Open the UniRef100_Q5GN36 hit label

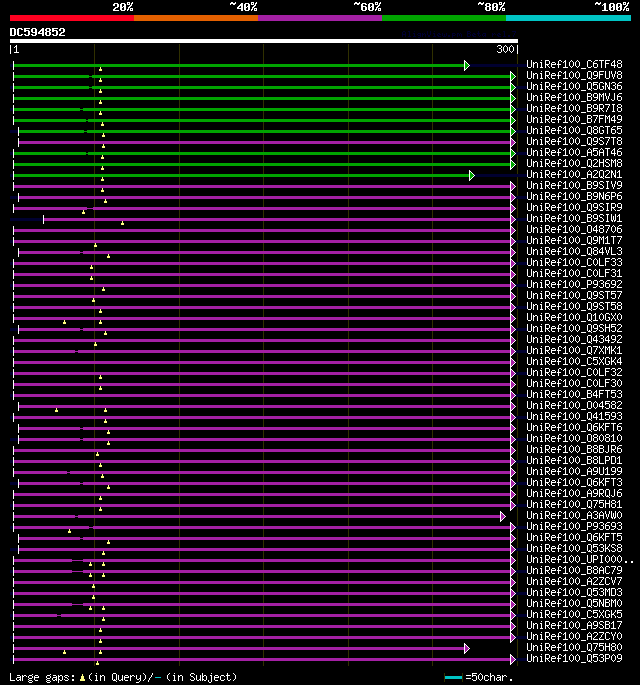(574, 86)
